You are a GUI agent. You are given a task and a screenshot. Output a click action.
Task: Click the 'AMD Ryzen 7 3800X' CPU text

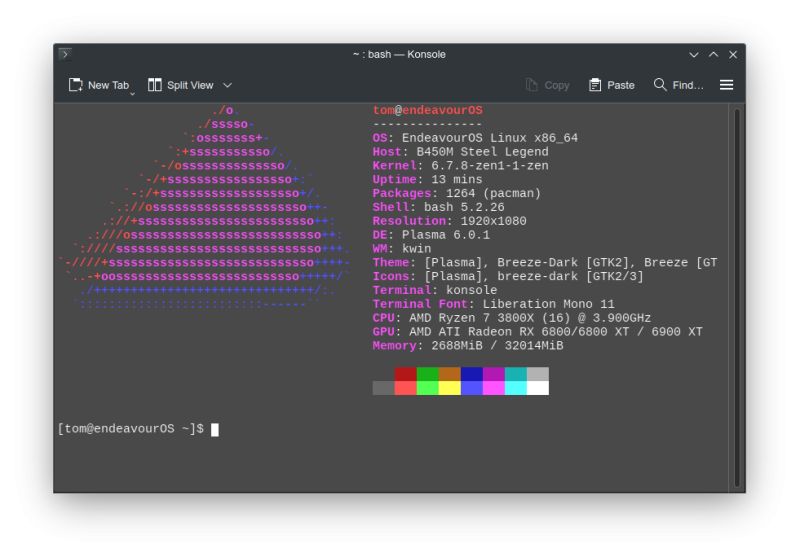[471, 318]
